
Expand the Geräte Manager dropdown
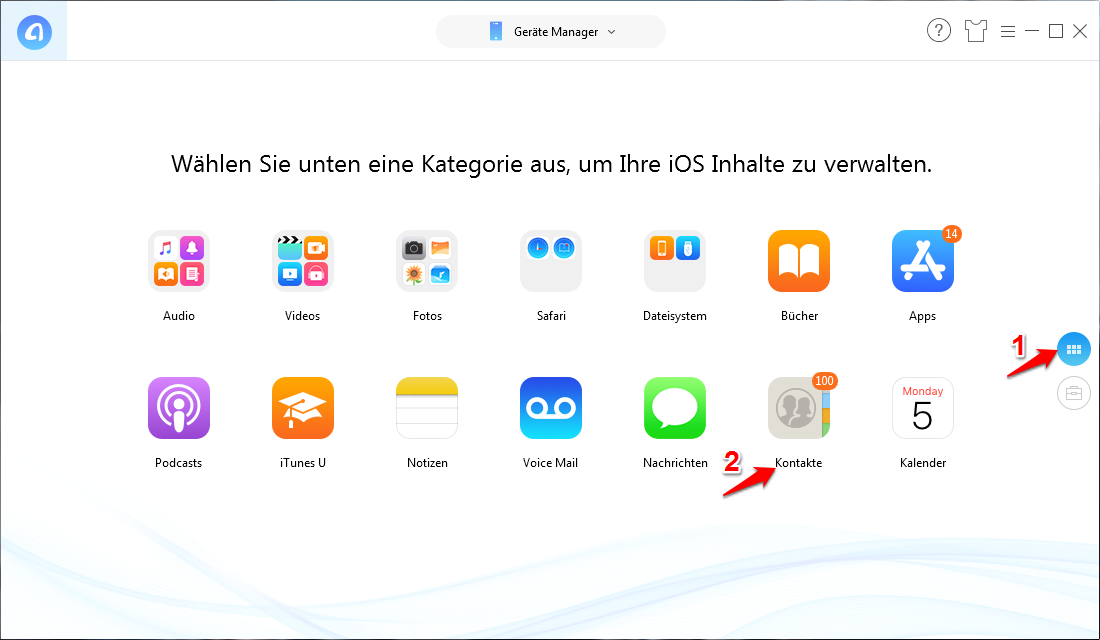tap(551, 32)
